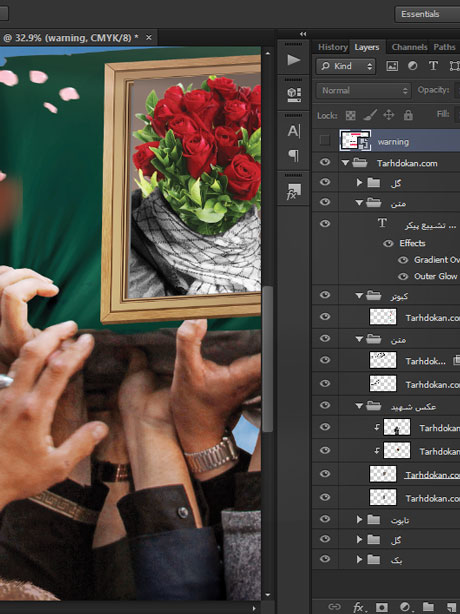
Task: Switch to the History tab
Action: click(332, 47)
